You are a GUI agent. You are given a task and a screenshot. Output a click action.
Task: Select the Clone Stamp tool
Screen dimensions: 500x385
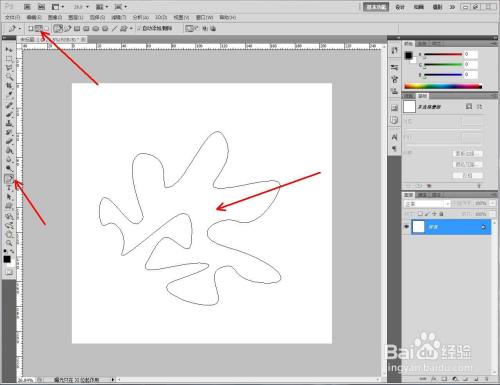pyautogui.click(x=9, y=124)
